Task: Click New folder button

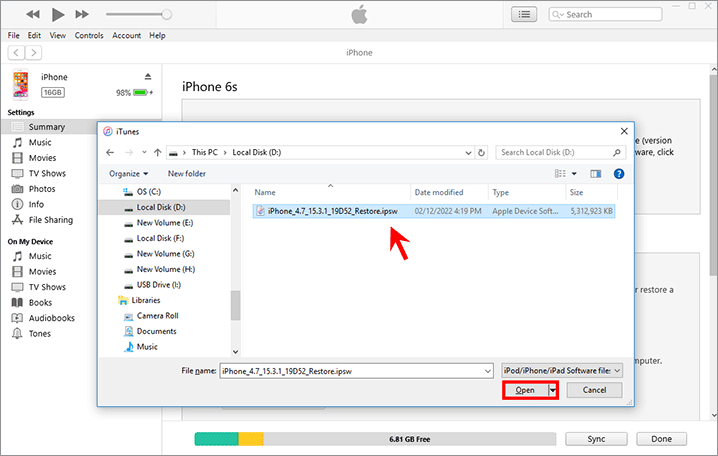Action: (186, 174)
